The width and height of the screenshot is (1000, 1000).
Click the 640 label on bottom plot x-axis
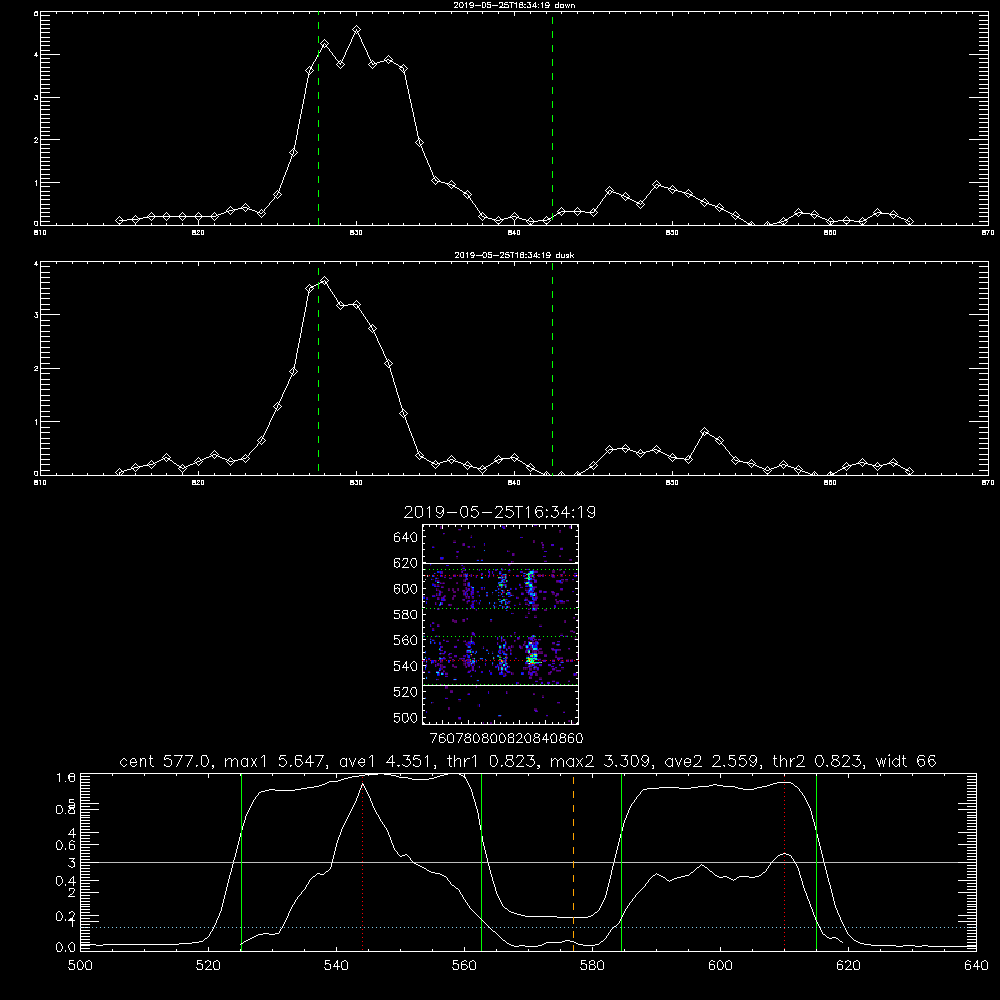coord(976,965)
